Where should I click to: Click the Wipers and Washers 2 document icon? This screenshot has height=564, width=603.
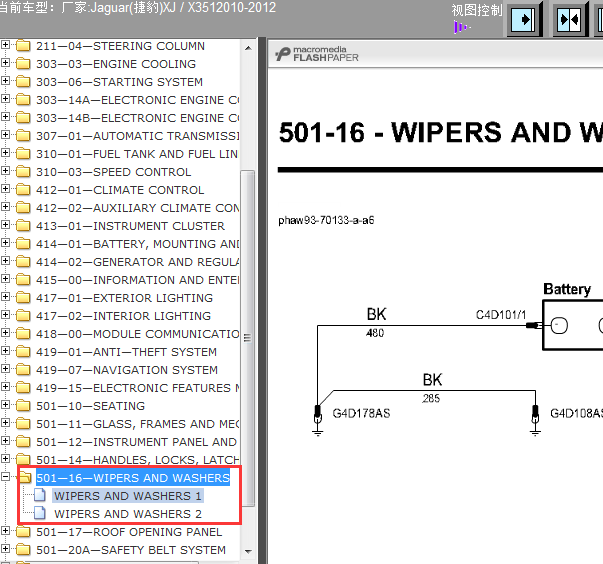40,514
